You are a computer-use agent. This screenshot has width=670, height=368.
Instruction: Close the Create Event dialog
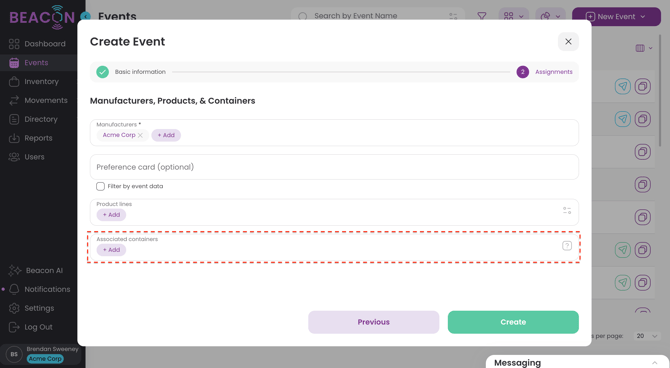(568, 41)
